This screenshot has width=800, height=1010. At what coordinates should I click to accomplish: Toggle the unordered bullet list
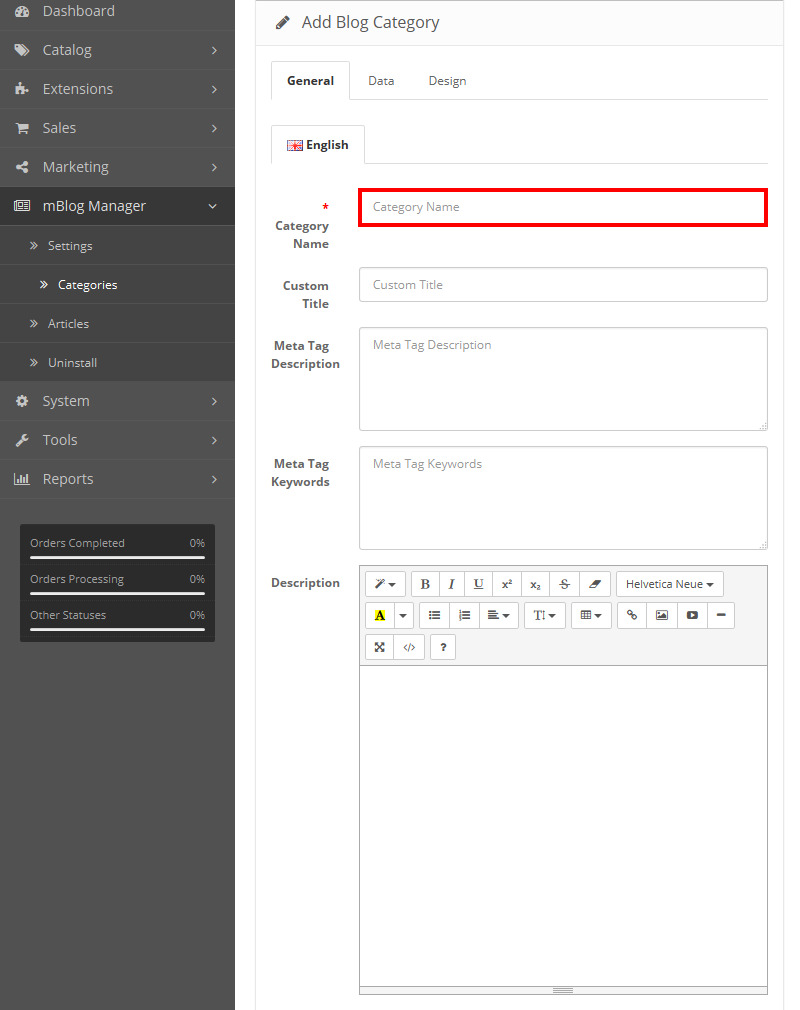coord(434,616)
